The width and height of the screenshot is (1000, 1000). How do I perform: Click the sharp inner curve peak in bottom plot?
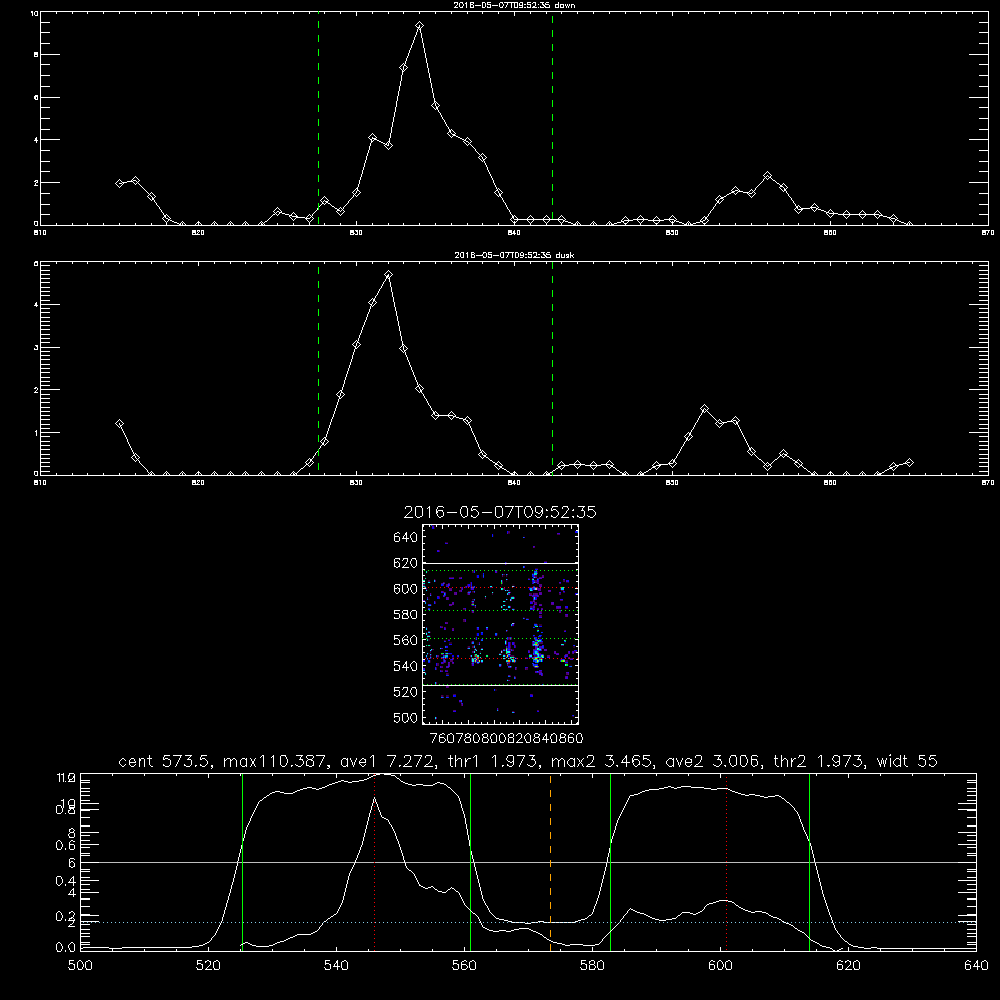(374, 798)
